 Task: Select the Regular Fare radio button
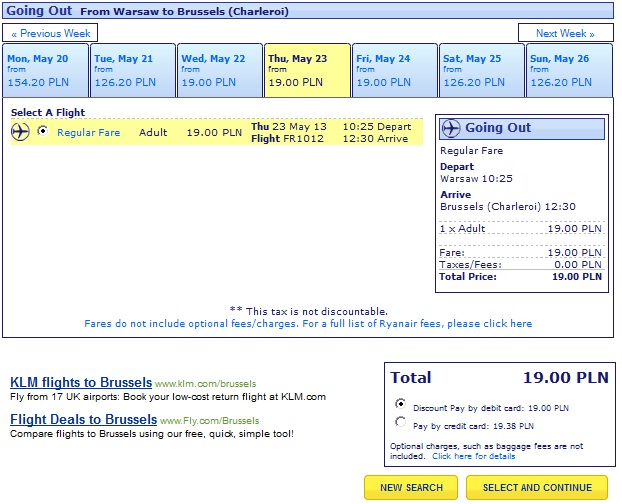(43, 131)
